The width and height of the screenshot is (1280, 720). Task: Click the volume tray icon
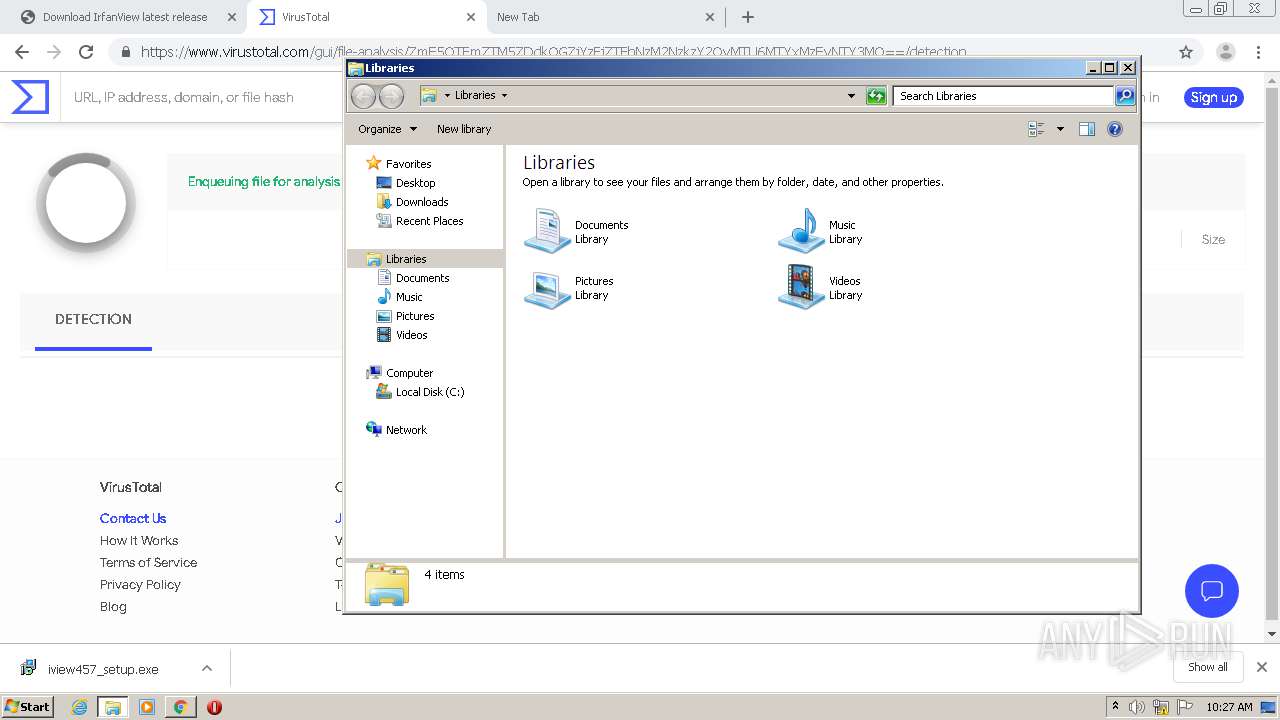tap(1137, 707)
